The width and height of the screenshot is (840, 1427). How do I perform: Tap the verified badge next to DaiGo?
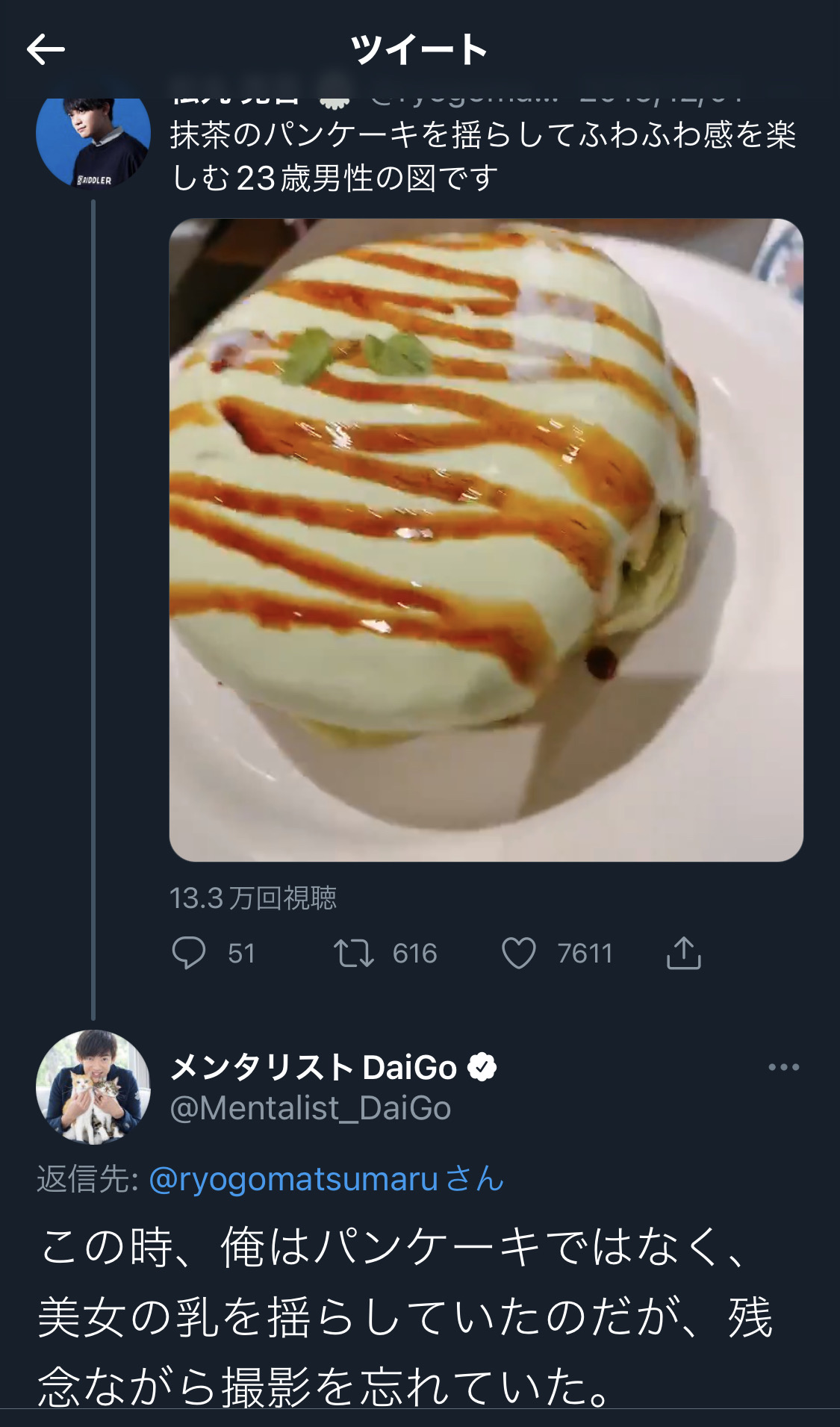(482, 1067)
